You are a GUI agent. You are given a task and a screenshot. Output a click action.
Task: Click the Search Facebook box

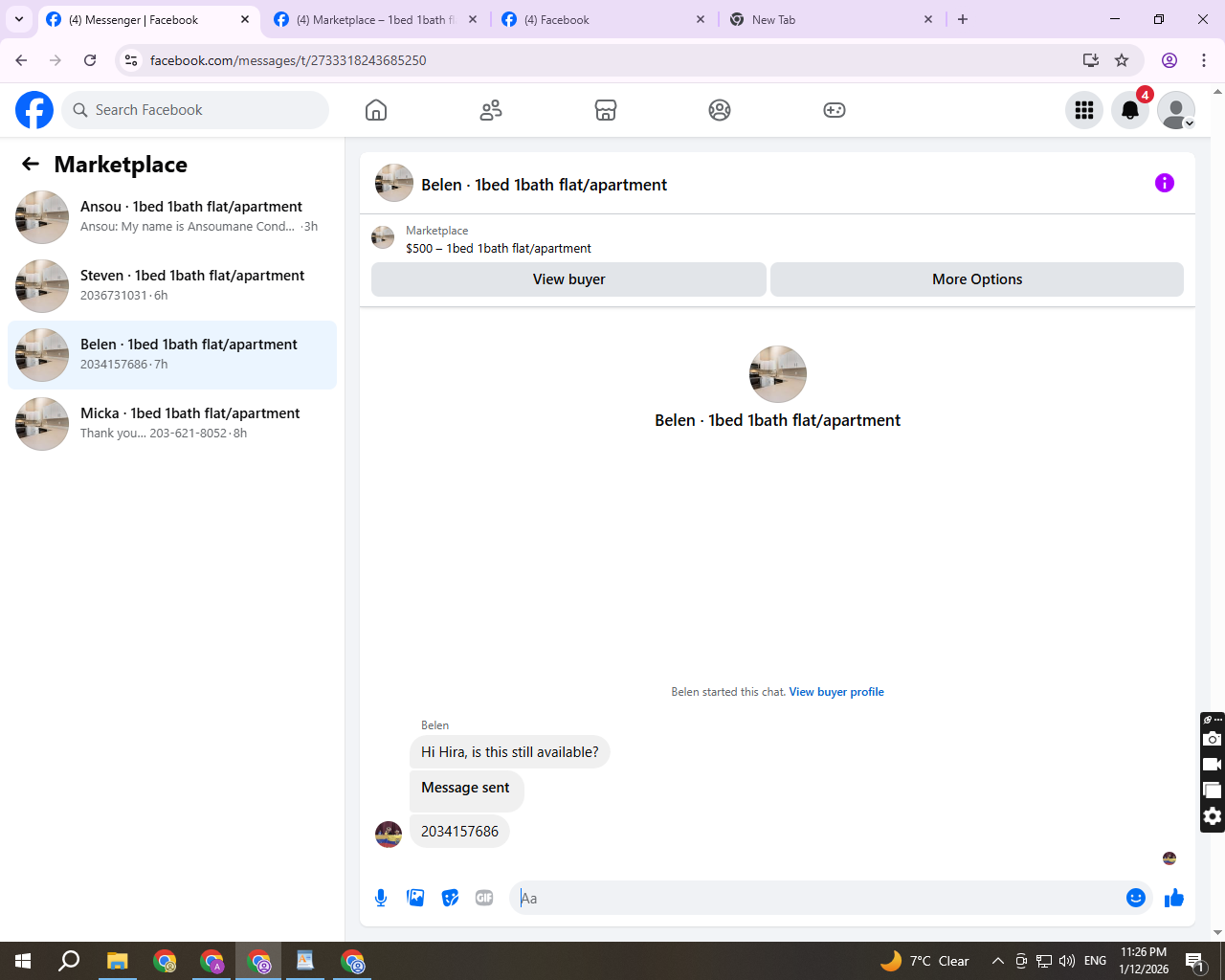tap(195, 110)
